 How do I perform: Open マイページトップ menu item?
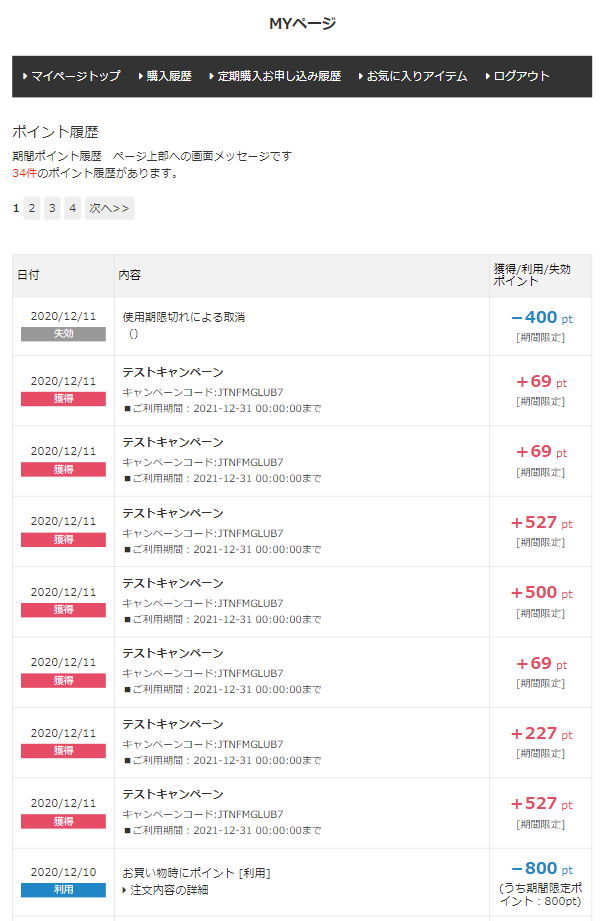[75, 76]
